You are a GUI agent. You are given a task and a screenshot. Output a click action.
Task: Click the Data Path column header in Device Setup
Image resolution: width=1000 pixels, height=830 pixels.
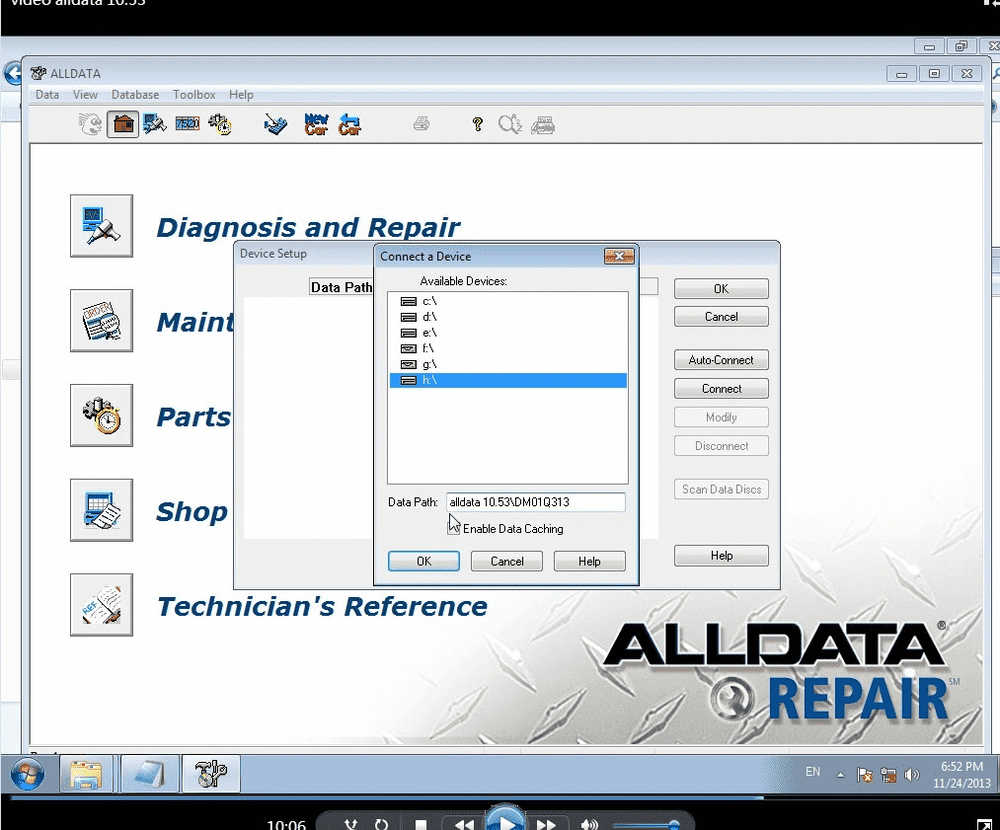coord(342,287)
